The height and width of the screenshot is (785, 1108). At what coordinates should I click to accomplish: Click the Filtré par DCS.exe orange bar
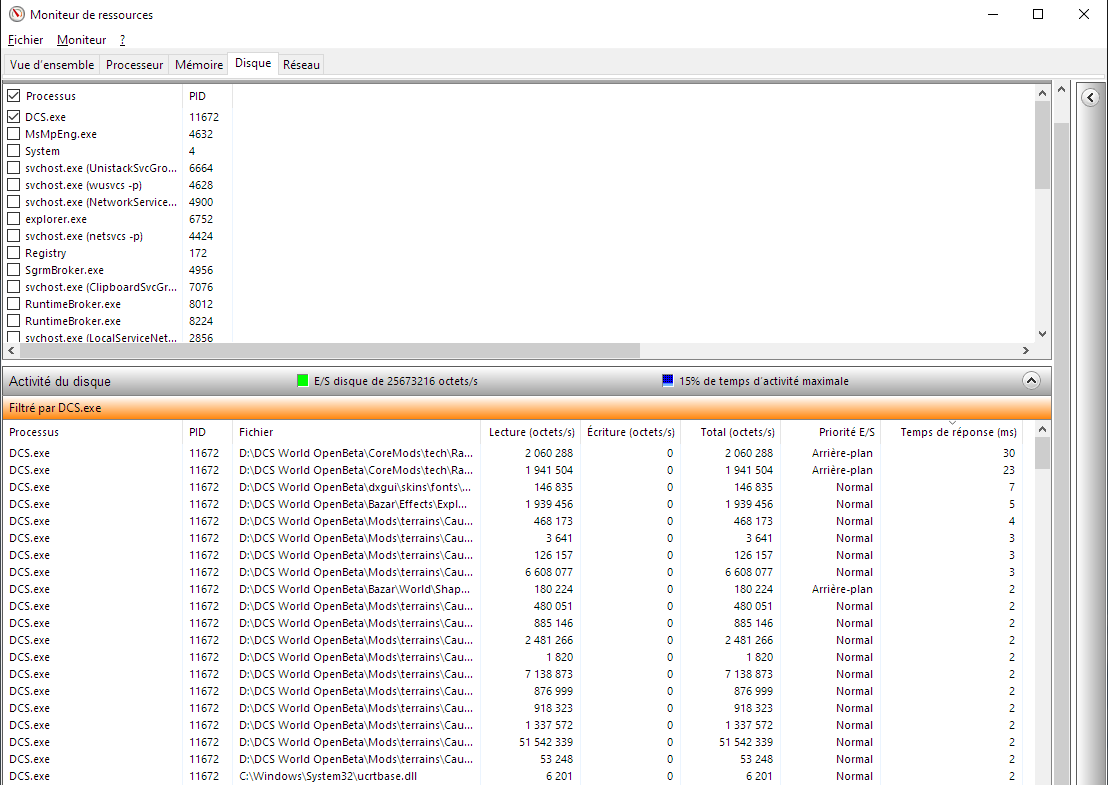click(526, 408)
